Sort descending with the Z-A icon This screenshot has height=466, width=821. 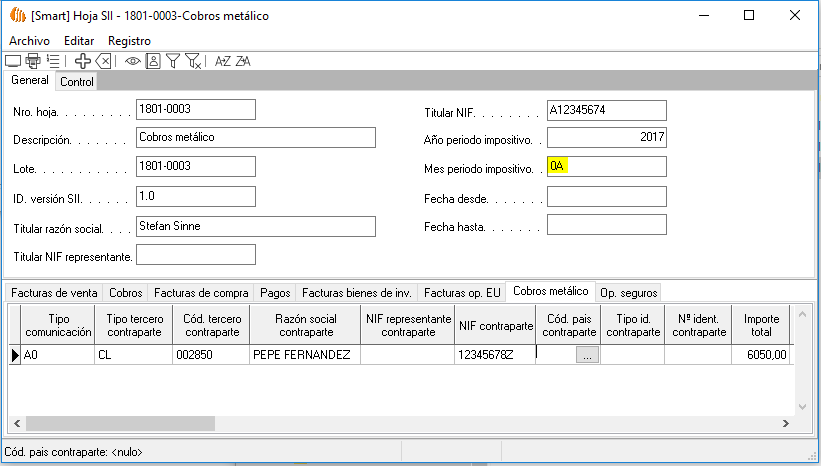point(243,61)
